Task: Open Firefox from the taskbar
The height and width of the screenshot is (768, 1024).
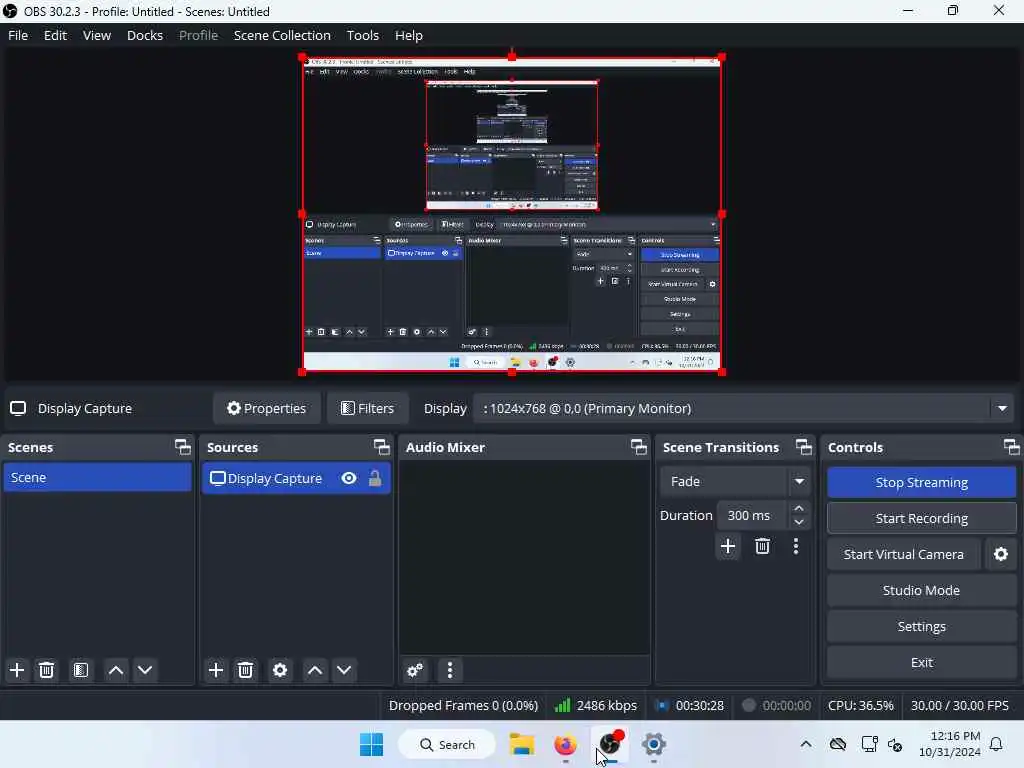Action: (x=566, y=744)
